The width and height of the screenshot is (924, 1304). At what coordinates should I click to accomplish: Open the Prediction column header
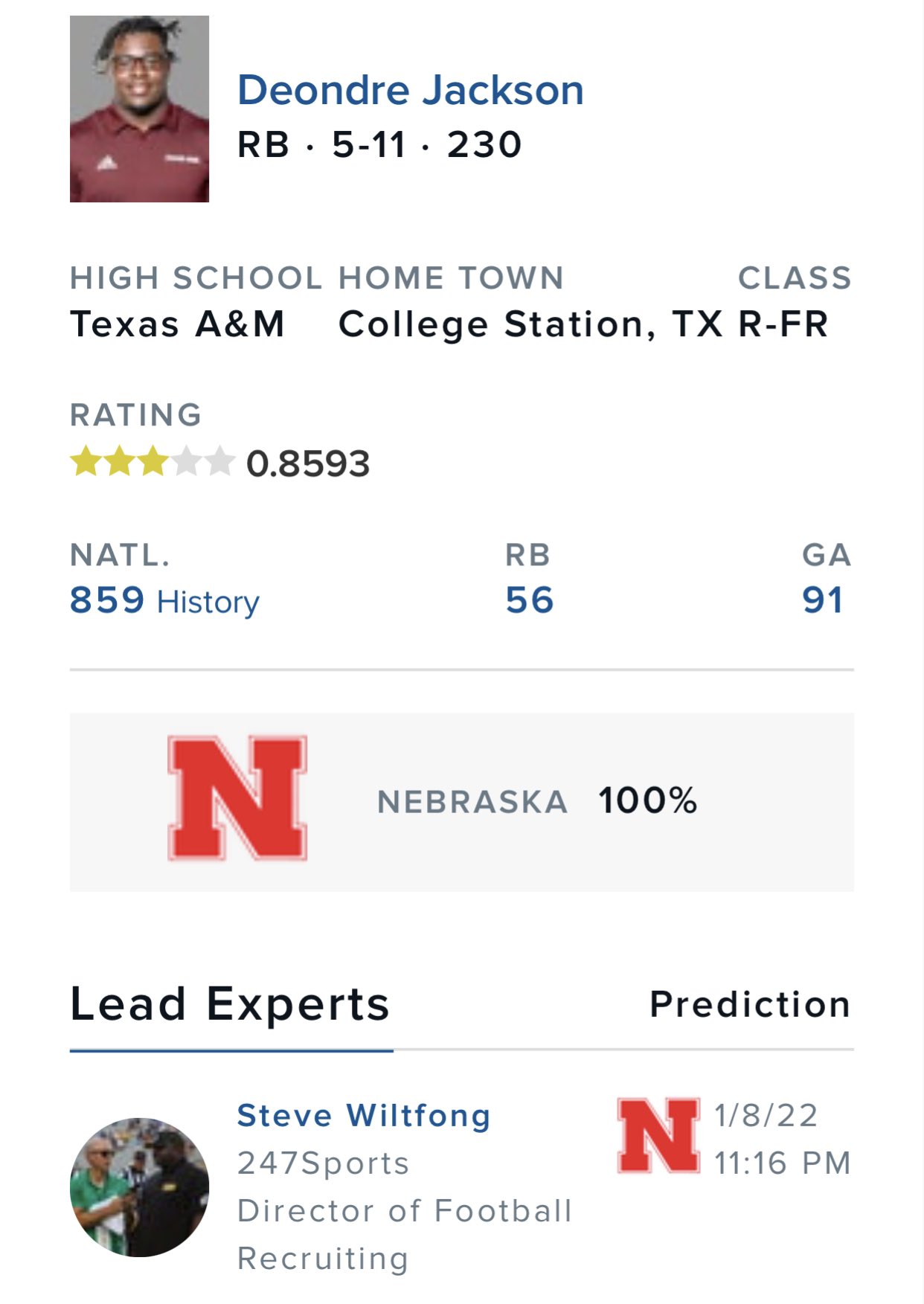click(751, 1004)
